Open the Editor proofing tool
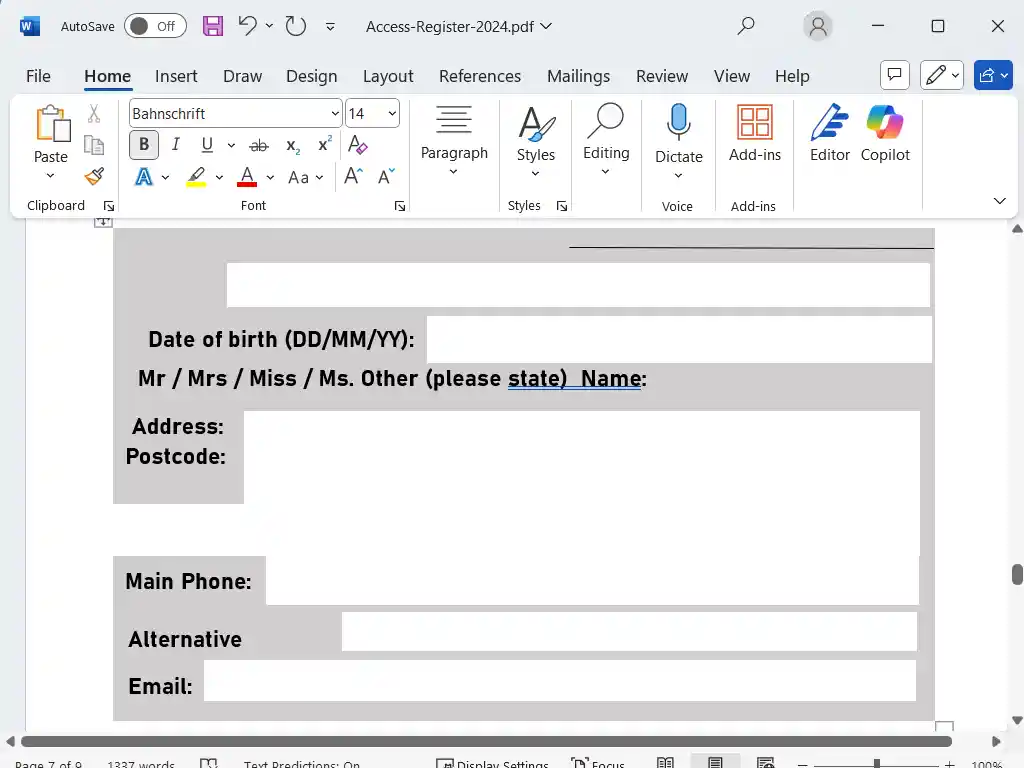The height and width of the screenshot is (768, 1024). (829, 133)
